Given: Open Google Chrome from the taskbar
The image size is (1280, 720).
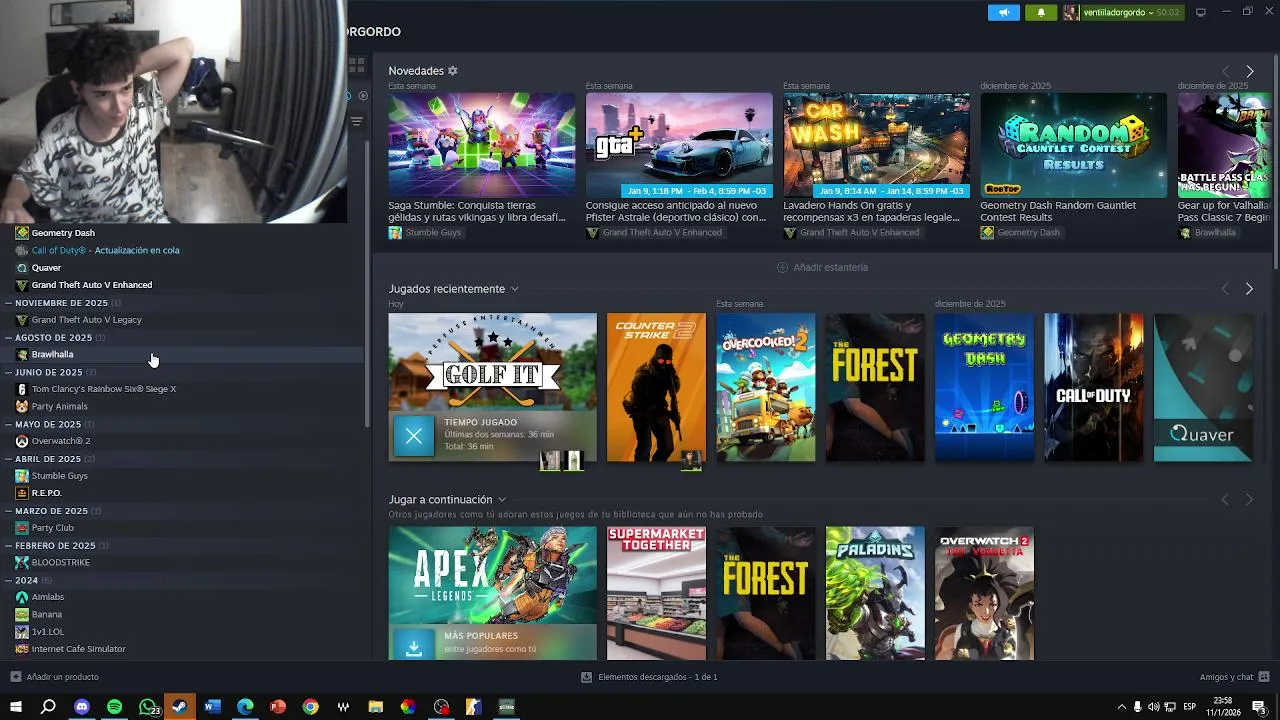Looking at the screenshot, I should [311, 707].
